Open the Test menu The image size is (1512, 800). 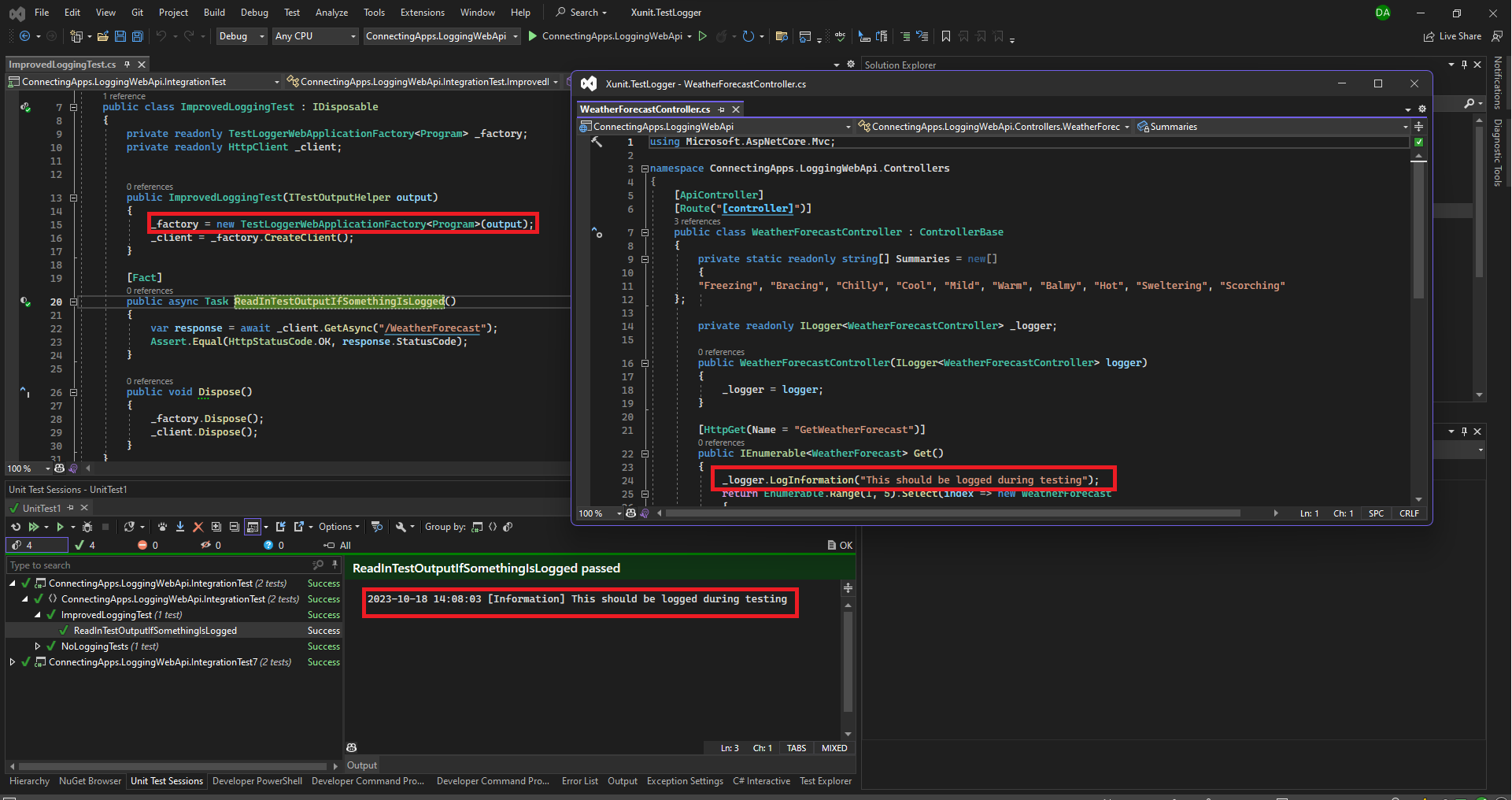click(x=292, y=13)
